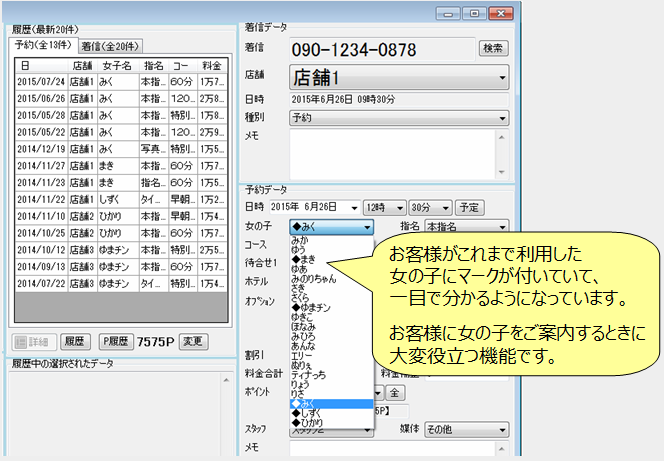Select the 予約(全13件) tab
Image resolution: width=664 pixels, height=461 pixels.
point(44,46)
